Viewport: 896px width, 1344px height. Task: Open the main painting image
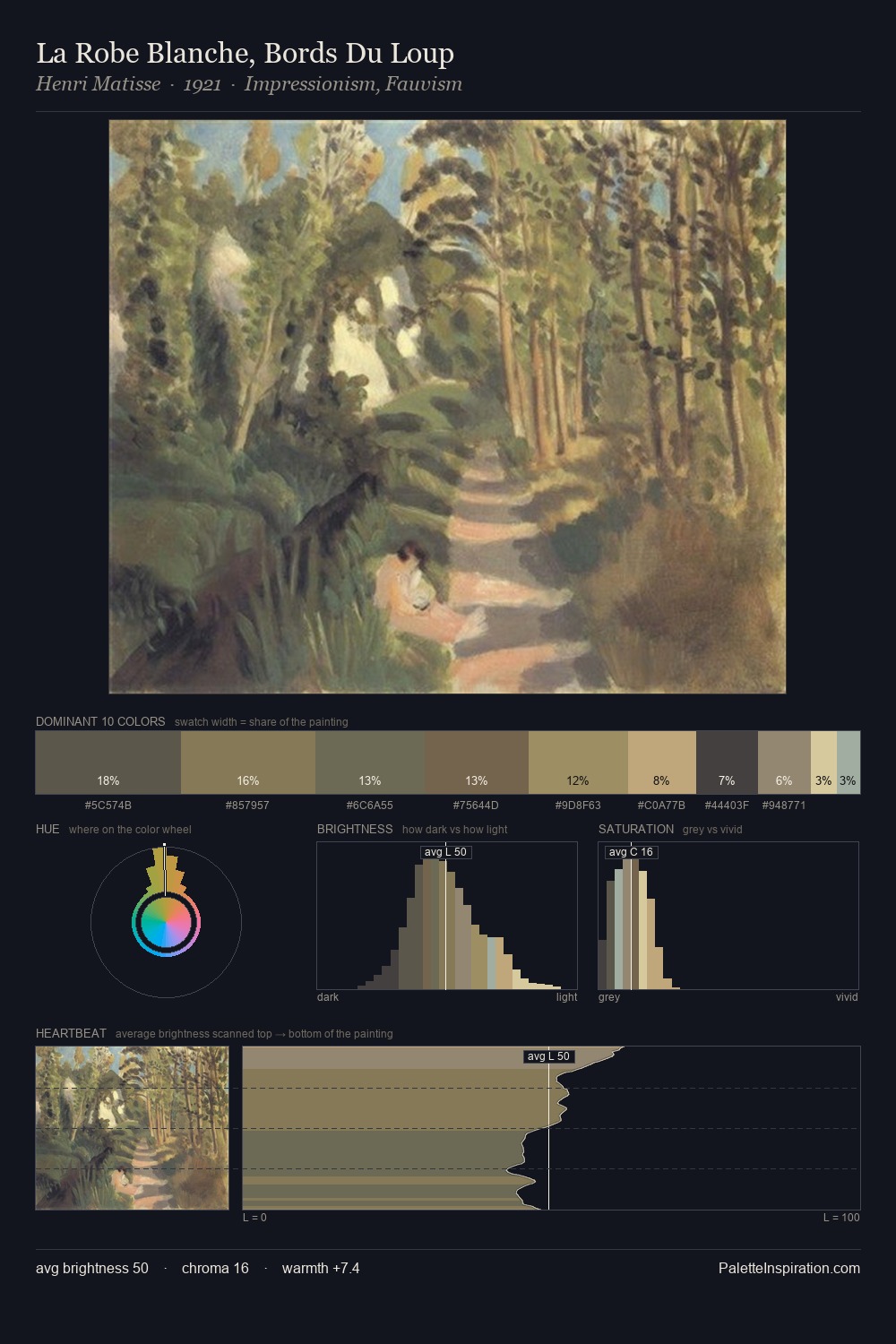(447, 407)
